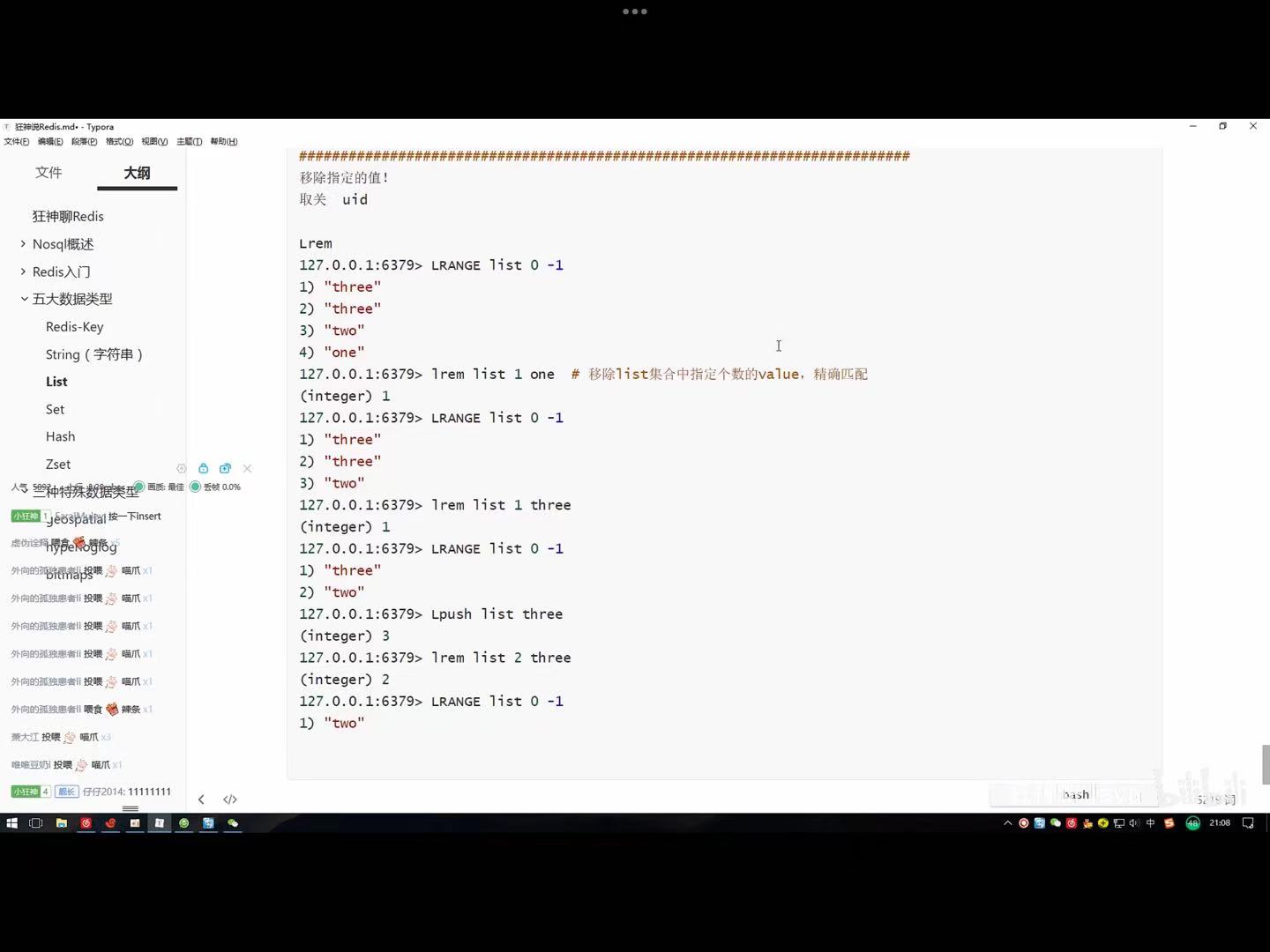1270x952 pixels.
Task: Open File Explorer from the taskbar
Action: (61, 822)
